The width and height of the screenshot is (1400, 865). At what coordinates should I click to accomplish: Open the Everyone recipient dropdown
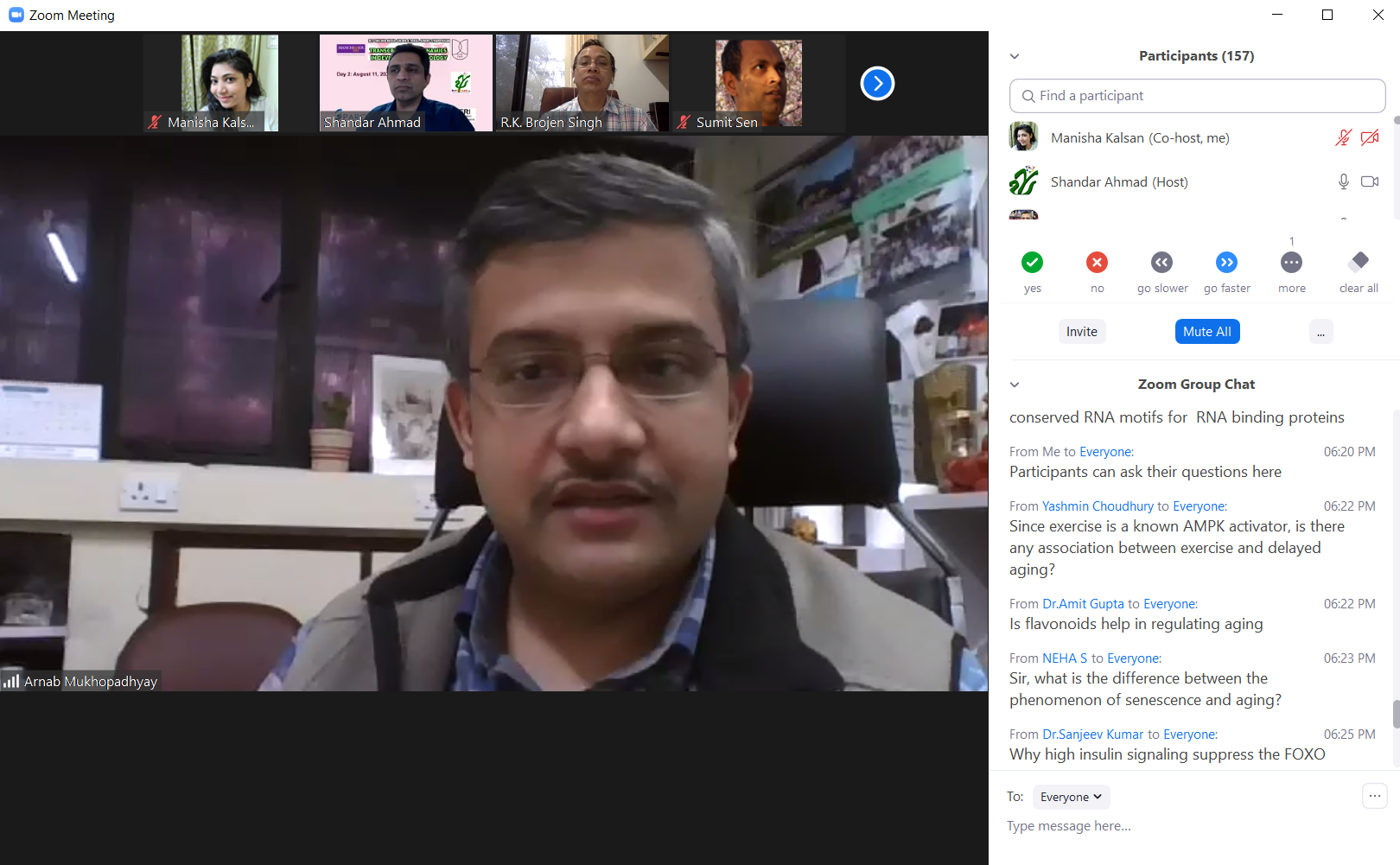point(1071,797)
